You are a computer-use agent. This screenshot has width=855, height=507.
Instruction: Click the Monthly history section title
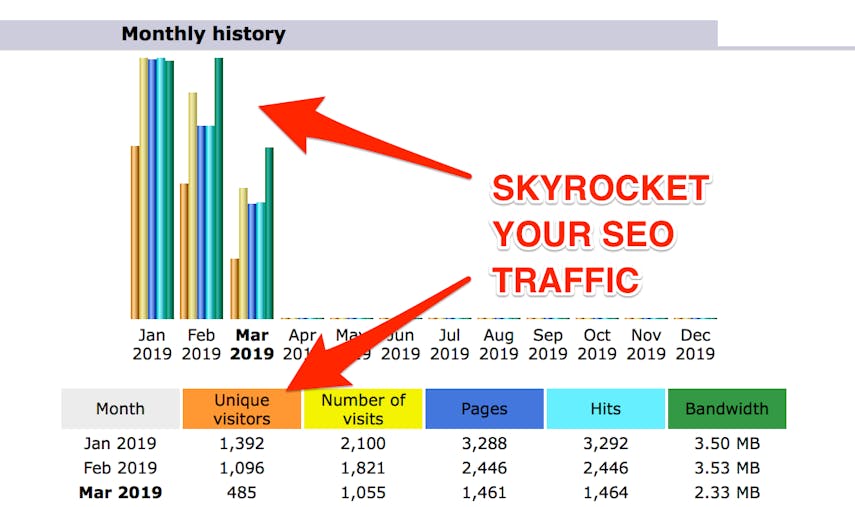[203, 34]
